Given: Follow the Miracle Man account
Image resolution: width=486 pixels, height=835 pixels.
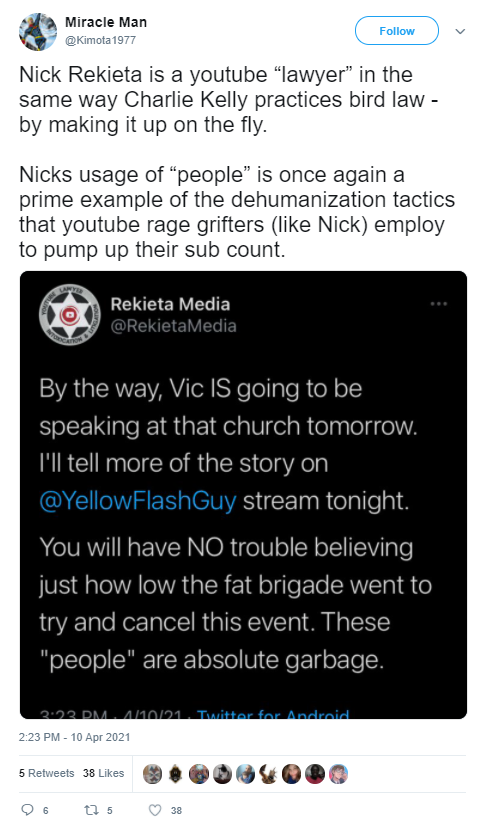Looking at the screenshot, I should point(397,31).
